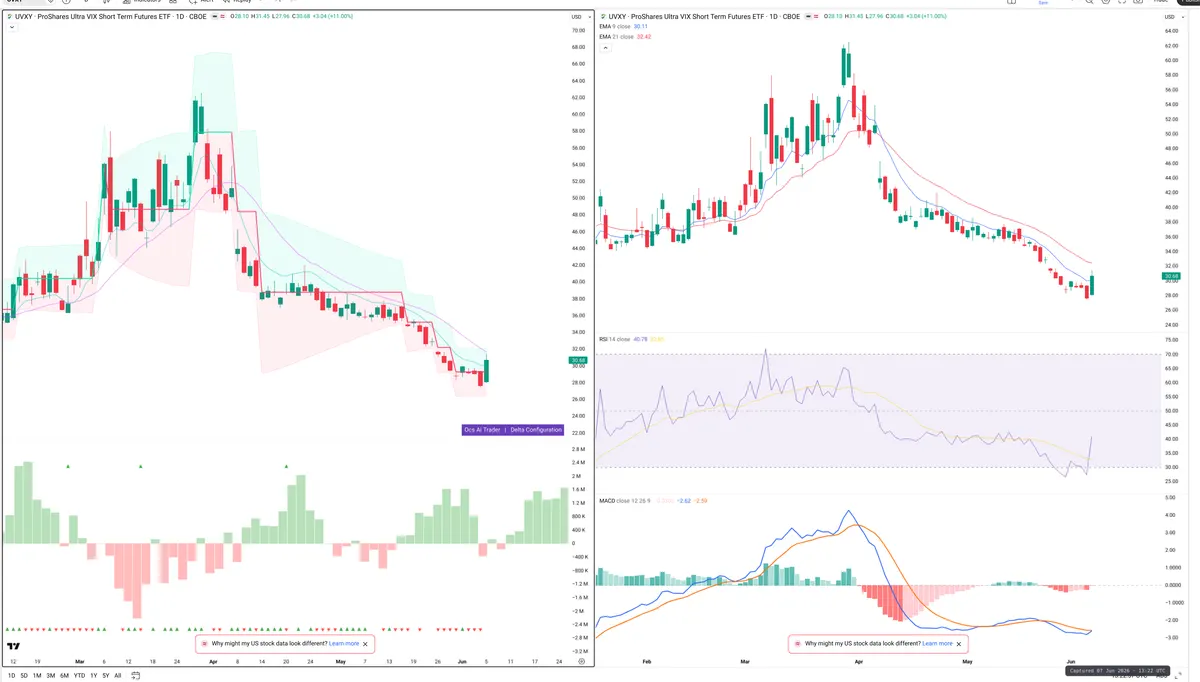
Task: Open Learn more link in left chart notice
Action: click(x=344, y=644)
